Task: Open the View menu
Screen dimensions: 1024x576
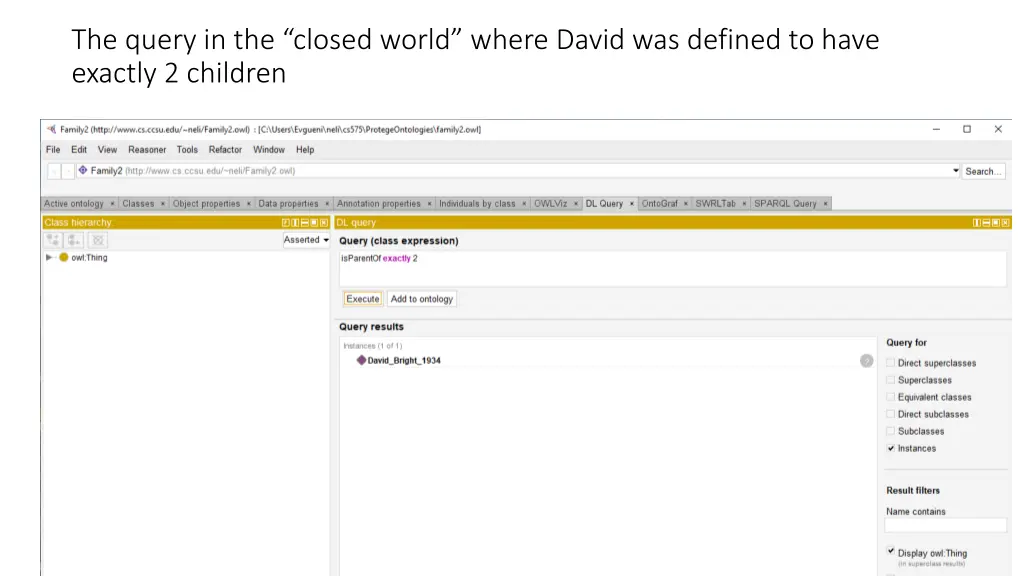Action: pyautogui.click(x=107, y=150)
